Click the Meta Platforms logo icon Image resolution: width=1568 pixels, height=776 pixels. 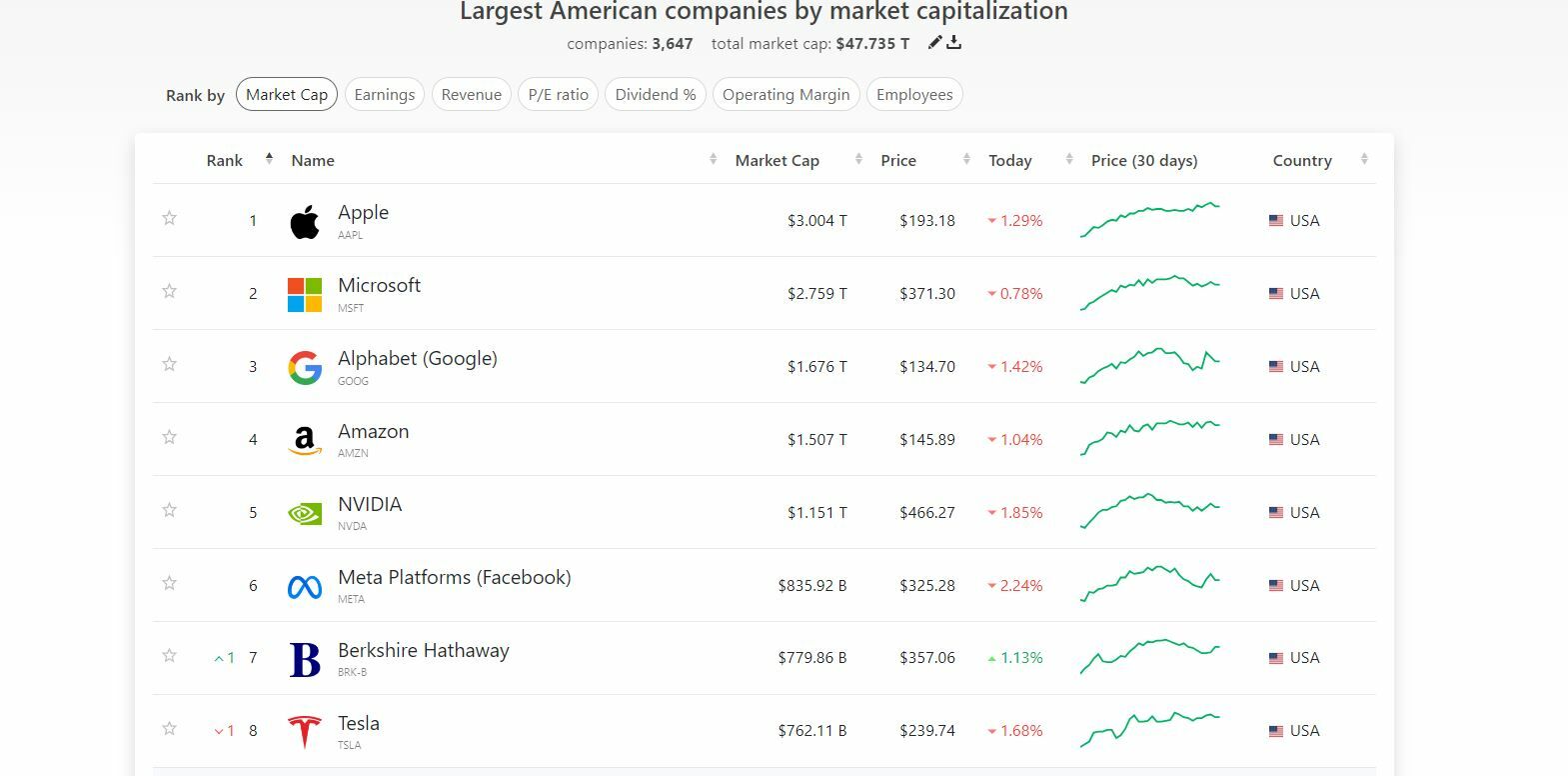pos(305,587)
